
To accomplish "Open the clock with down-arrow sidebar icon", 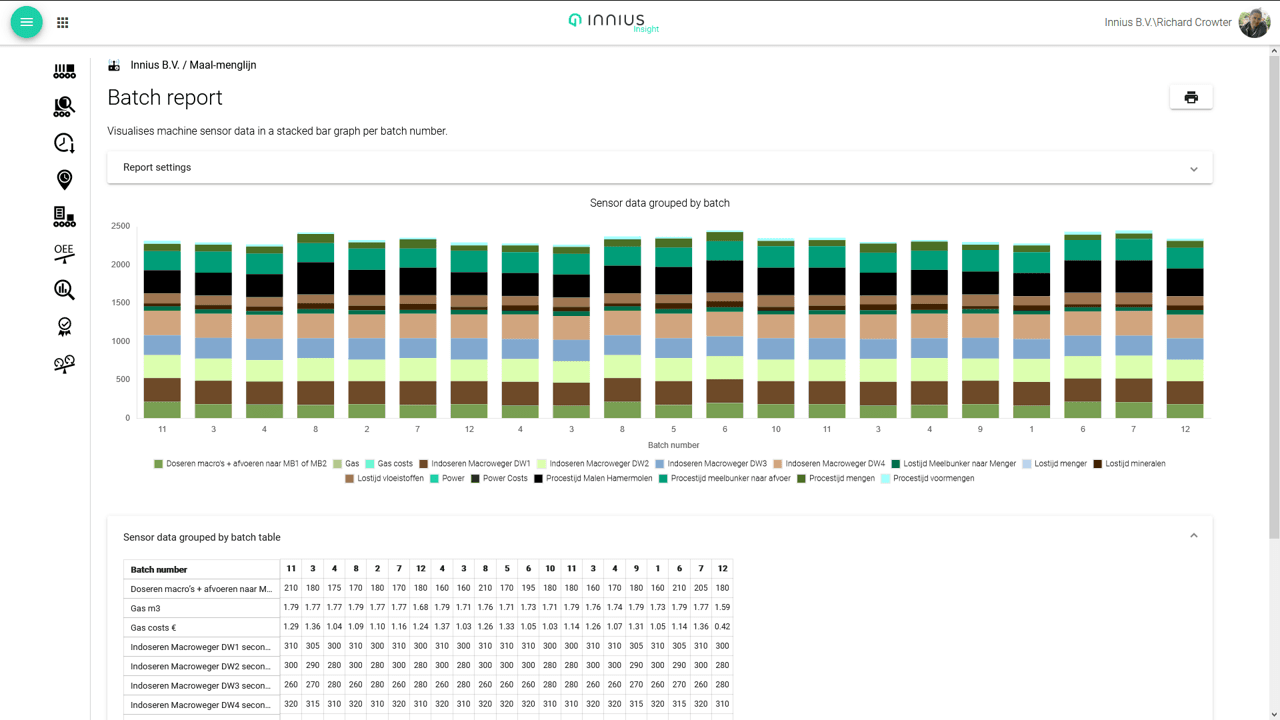I will click(64, 143).
